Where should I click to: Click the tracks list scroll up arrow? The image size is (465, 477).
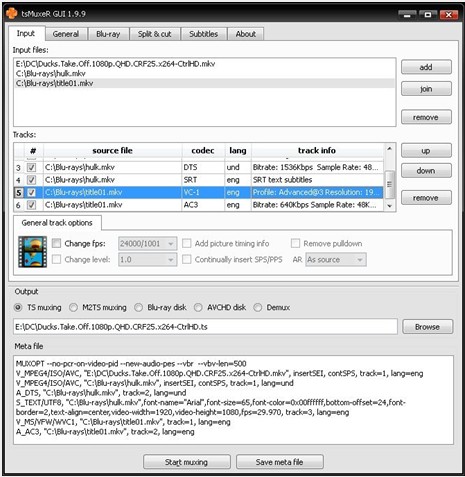[389, 149]
